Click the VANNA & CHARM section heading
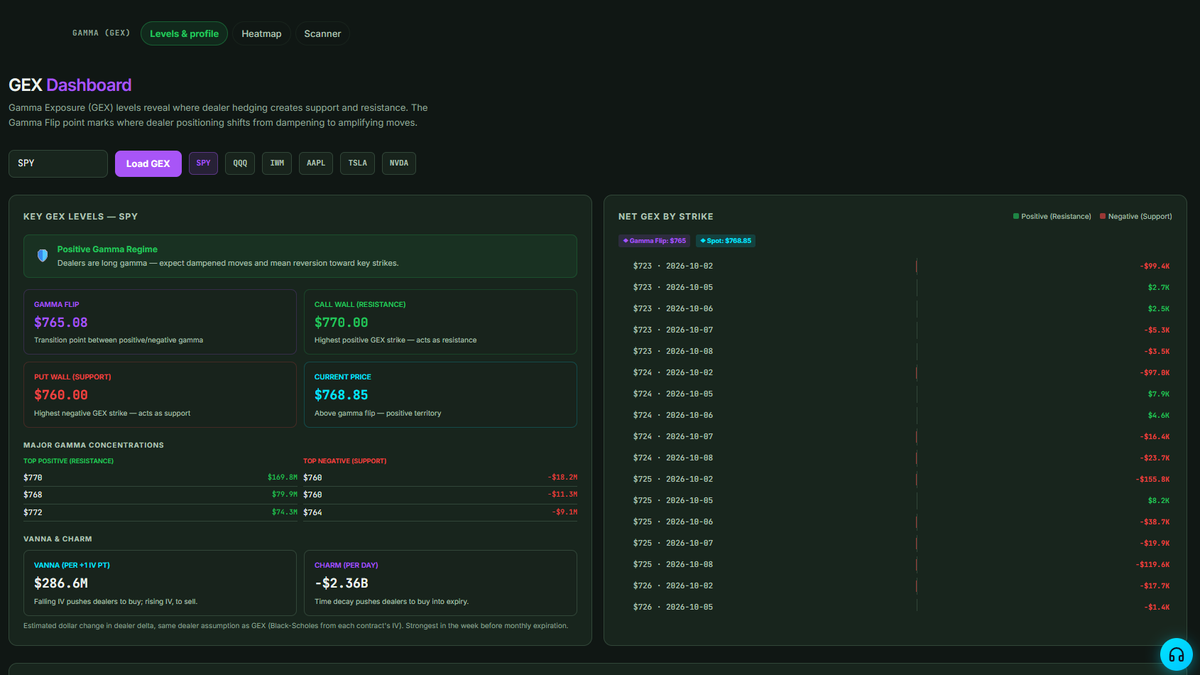1200x675 pixels. pyautogui.click(x=60, y=538)
